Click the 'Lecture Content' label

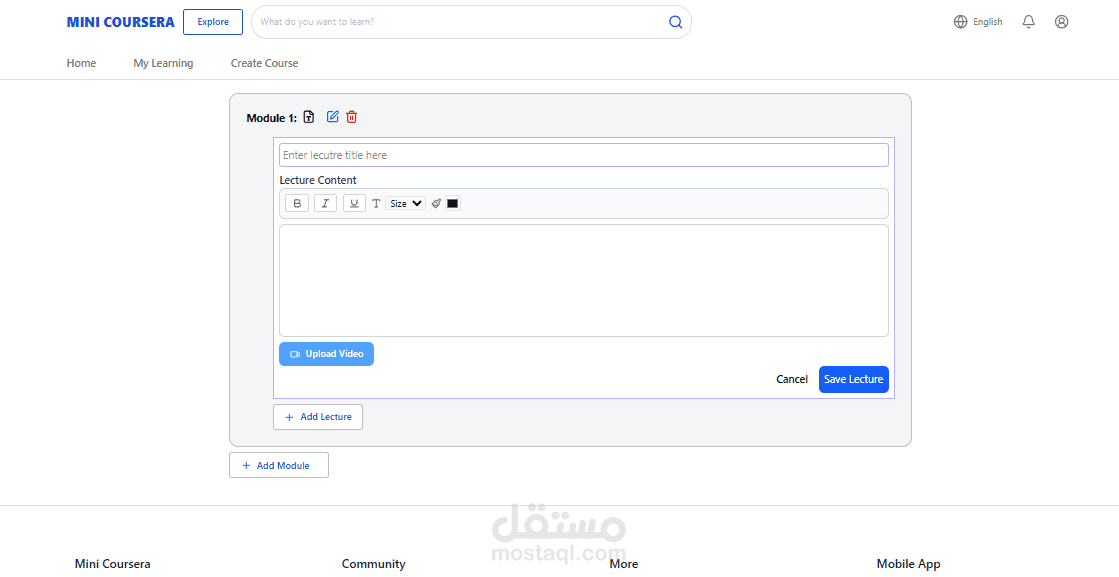[x=318, y=180]
